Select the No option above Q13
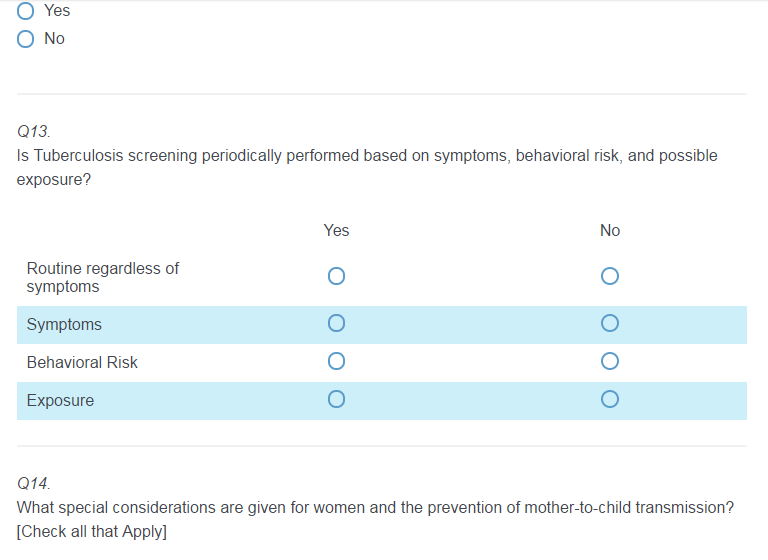 pyautogui.click(x=26, y=39)
